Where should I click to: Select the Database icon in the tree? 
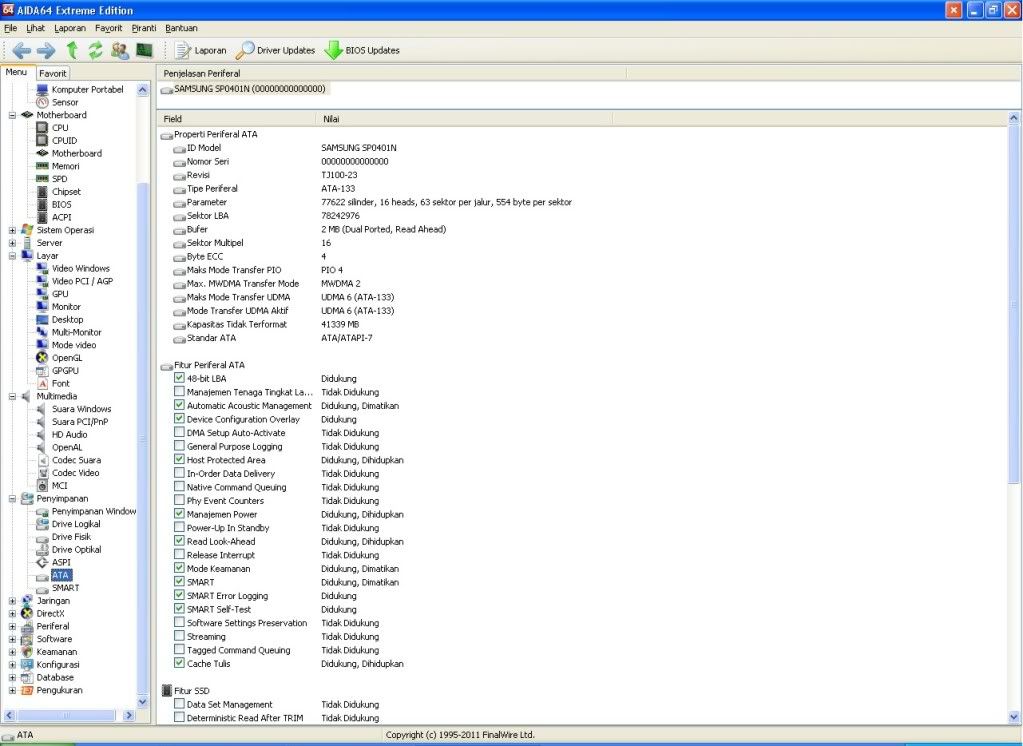tap(27, 677)
